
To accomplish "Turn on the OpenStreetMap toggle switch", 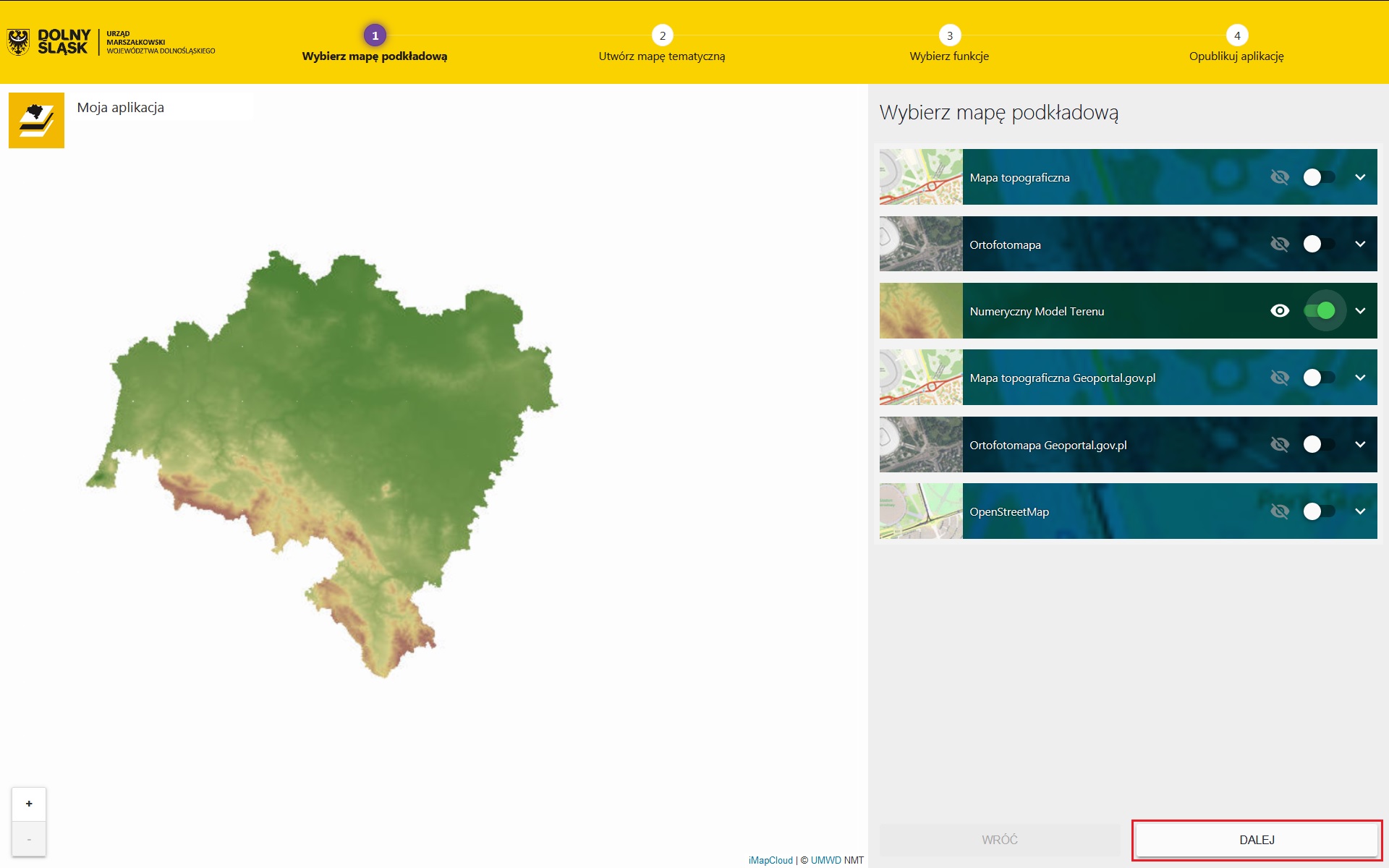I will pyautogui.click(x=1318, y=511).
